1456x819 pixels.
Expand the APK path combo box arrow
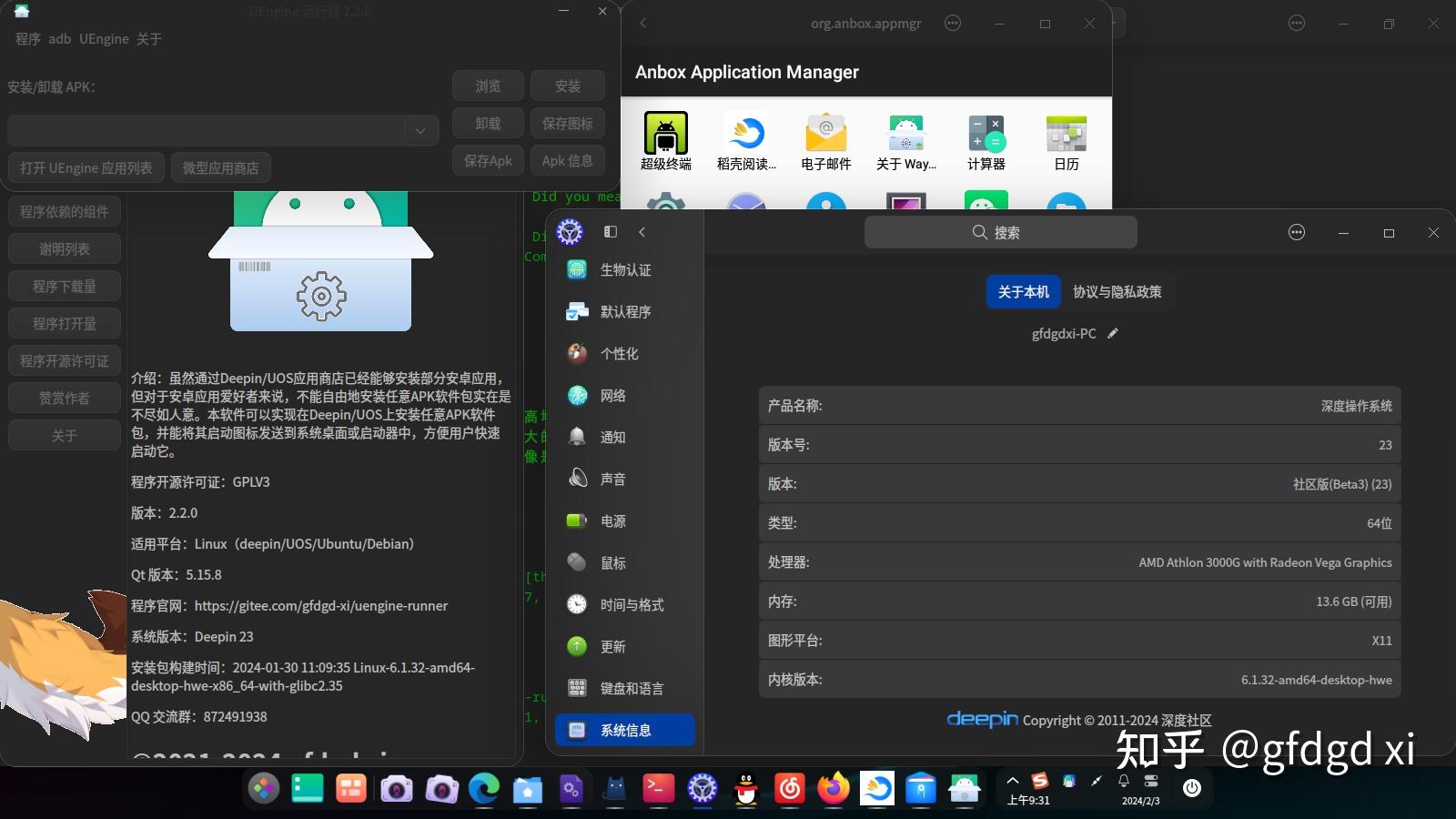420,130
